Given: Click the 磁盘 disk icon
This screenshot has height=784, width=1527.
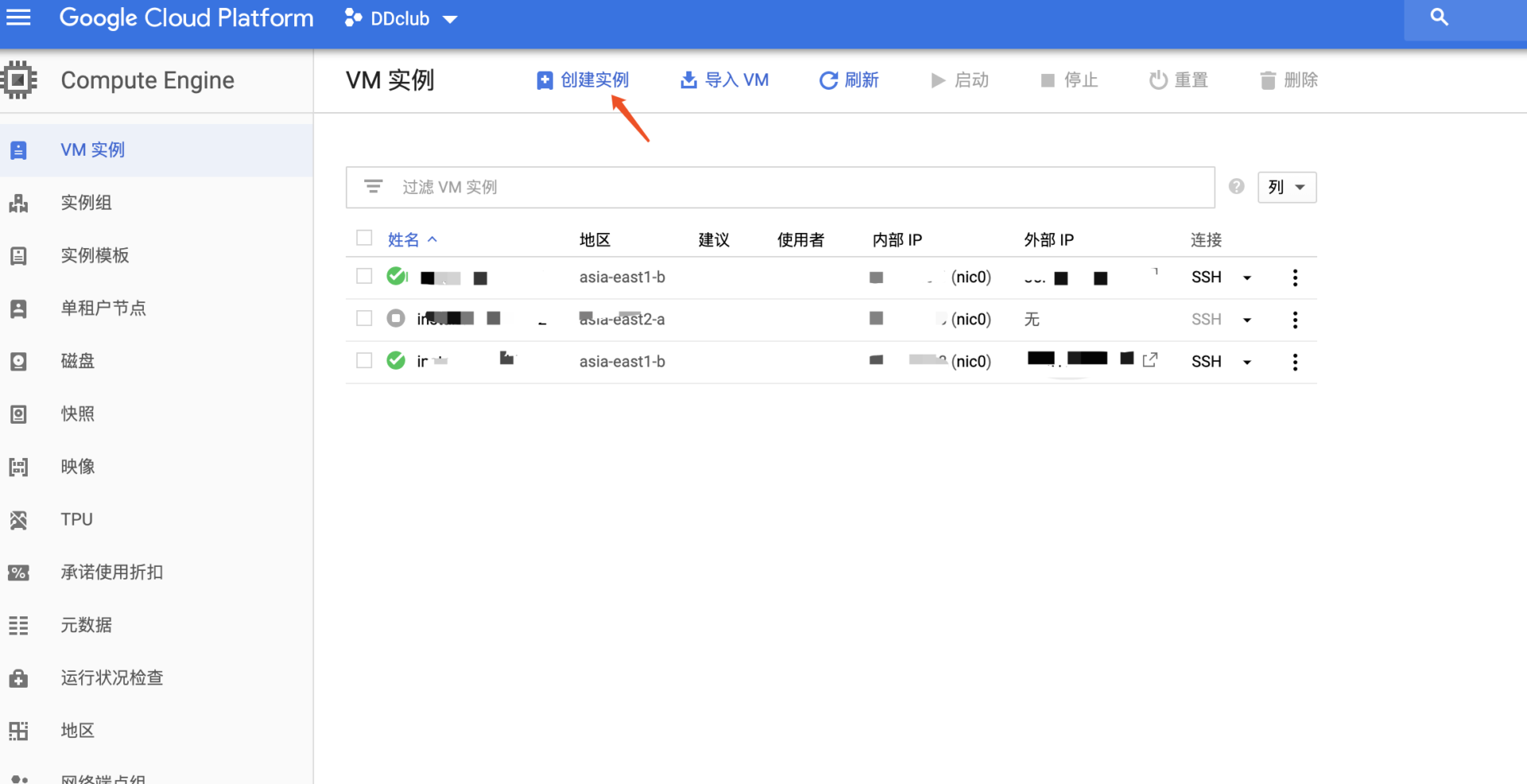Looking at the screenshot, I should click(x=18, y=362).
